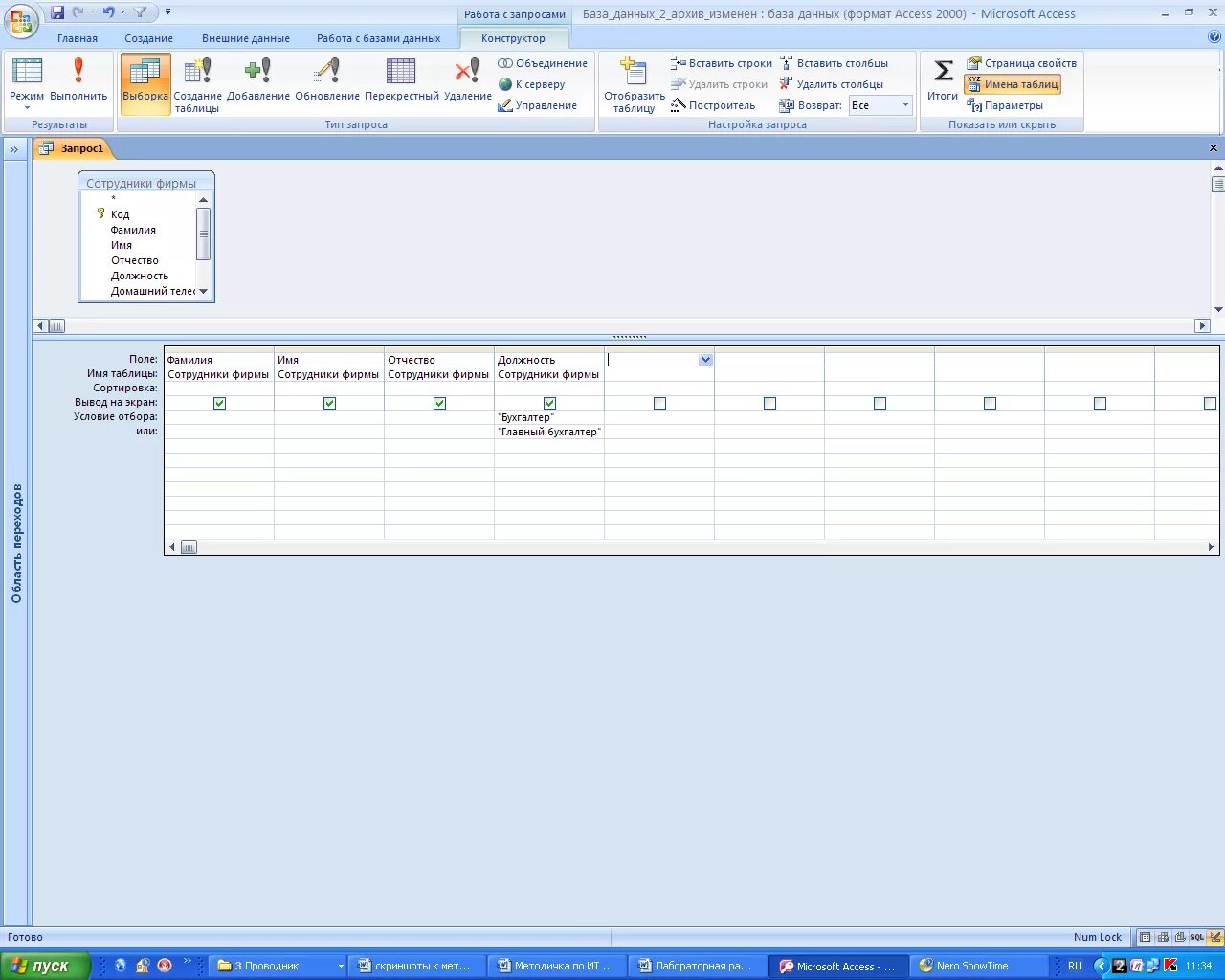
Task: Switch to SQL view in status bar
Action: [x=1196, y=937]
